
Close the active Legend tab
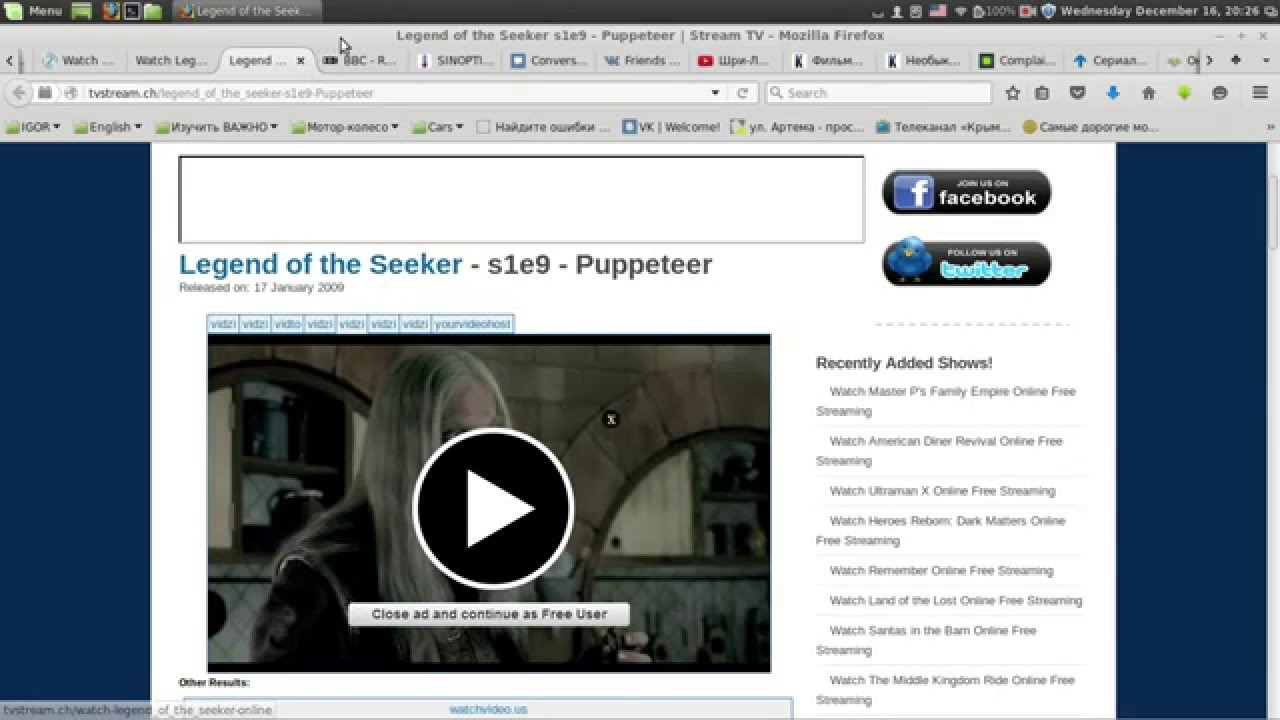[x=300, y=61]
